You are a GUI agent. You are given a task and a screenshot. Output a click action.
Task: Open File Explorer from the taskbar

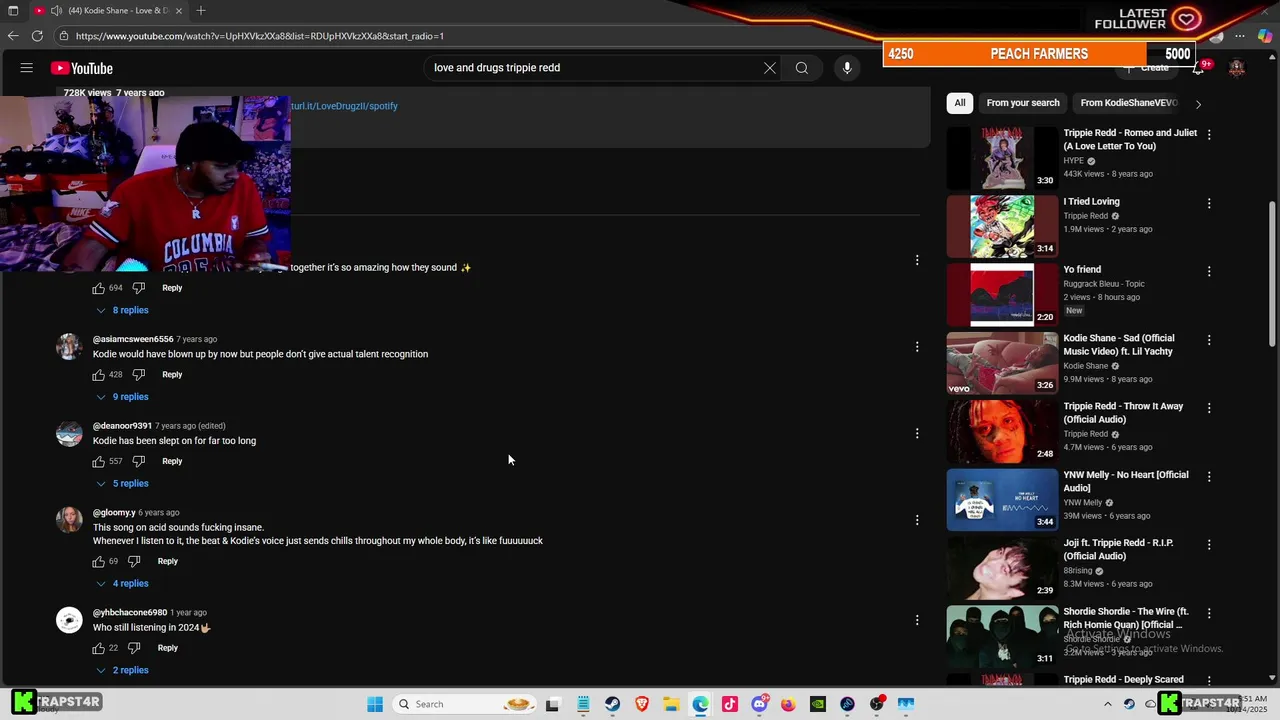[x=671, y=704]
